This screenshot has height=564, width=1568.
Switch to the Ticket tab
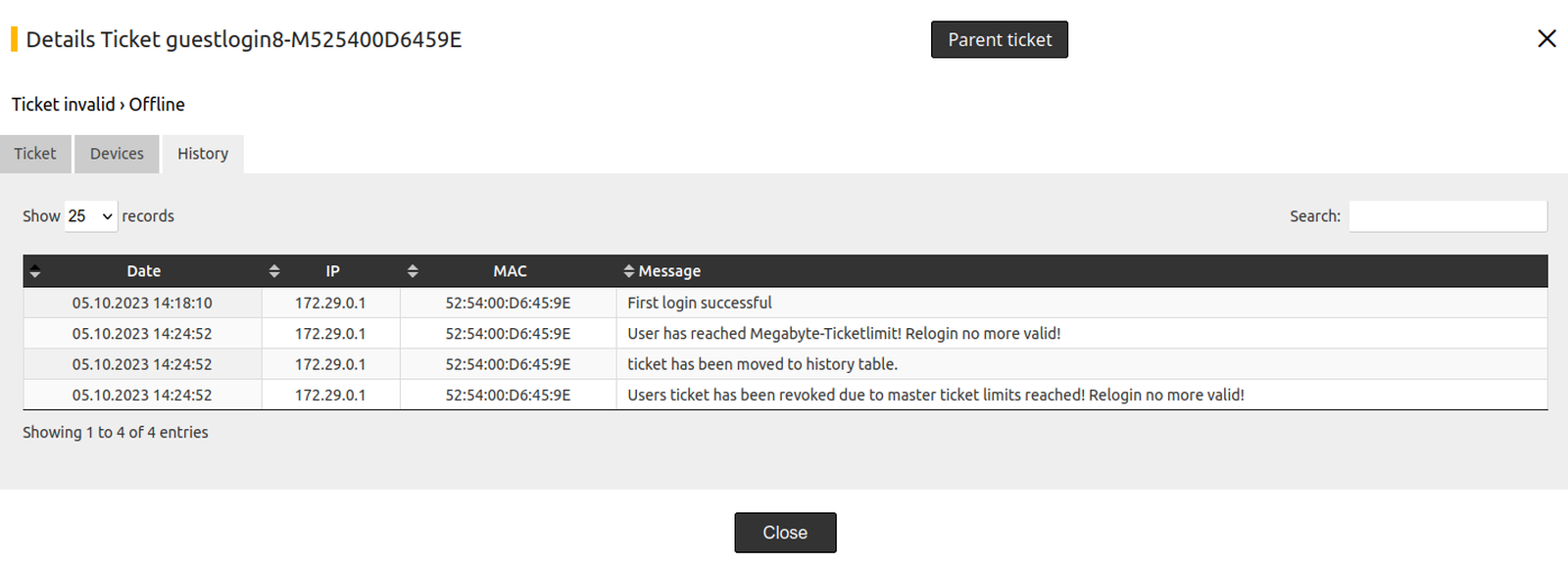[35, 154]
